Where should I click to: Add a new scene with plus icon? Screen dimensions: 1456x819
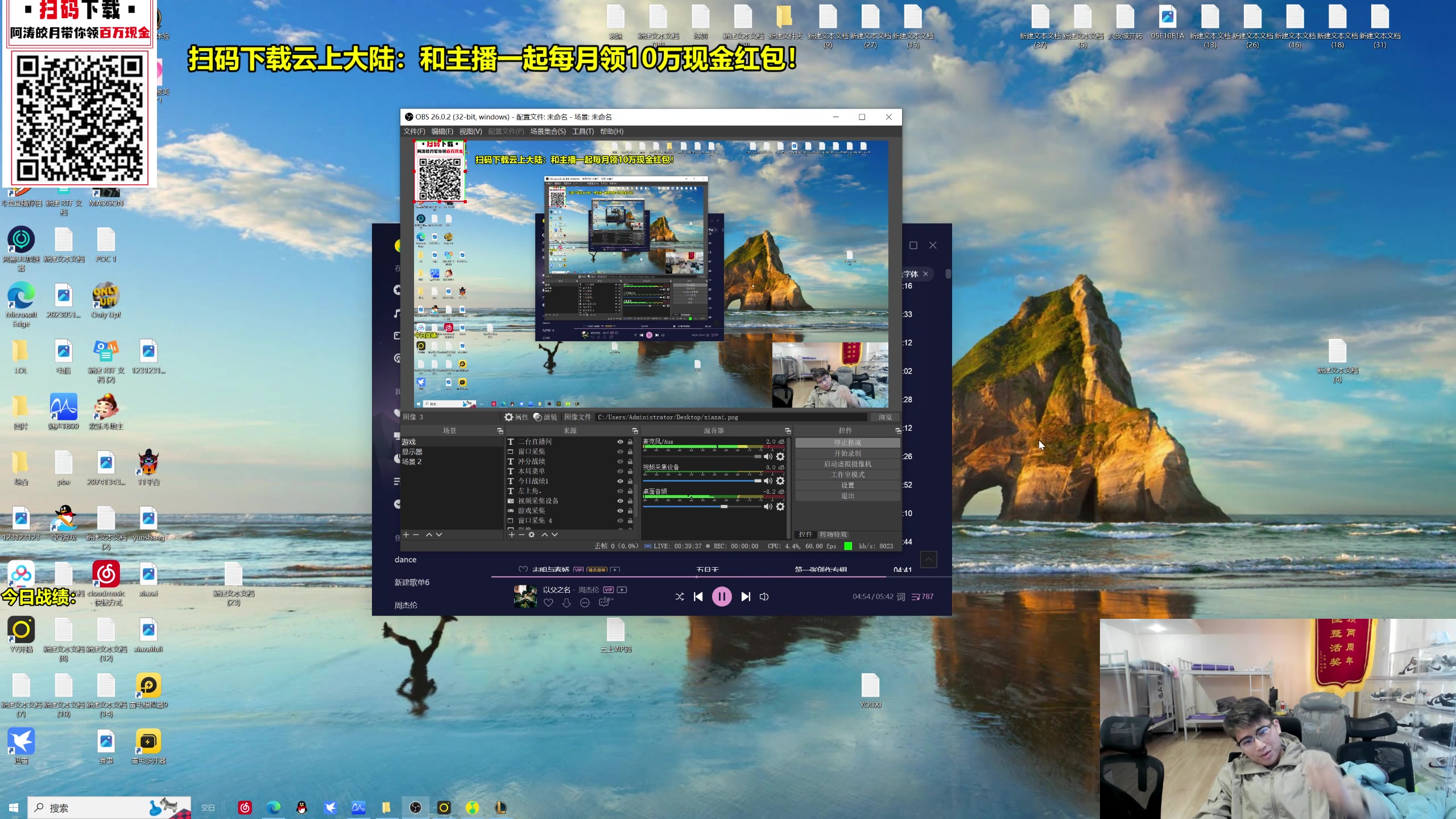[x=406, y=535]
